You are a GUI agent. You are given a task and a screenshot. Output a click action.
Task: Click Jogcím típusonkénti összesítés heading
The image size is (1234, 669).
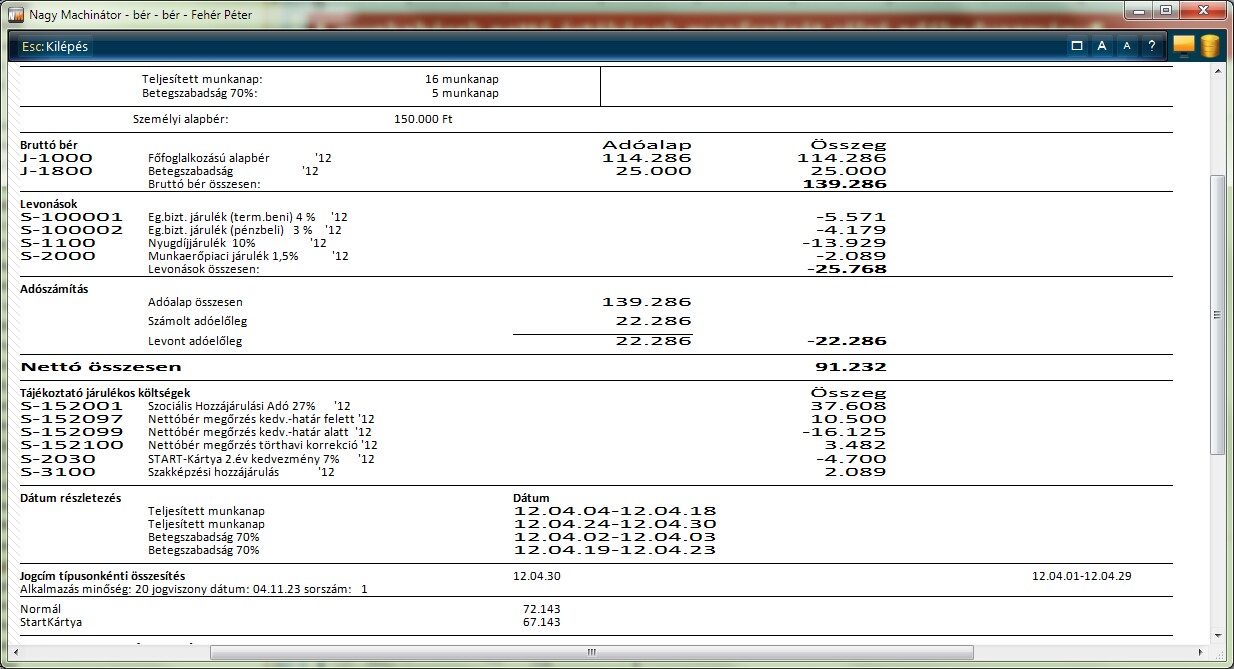[x=103, y=576]
